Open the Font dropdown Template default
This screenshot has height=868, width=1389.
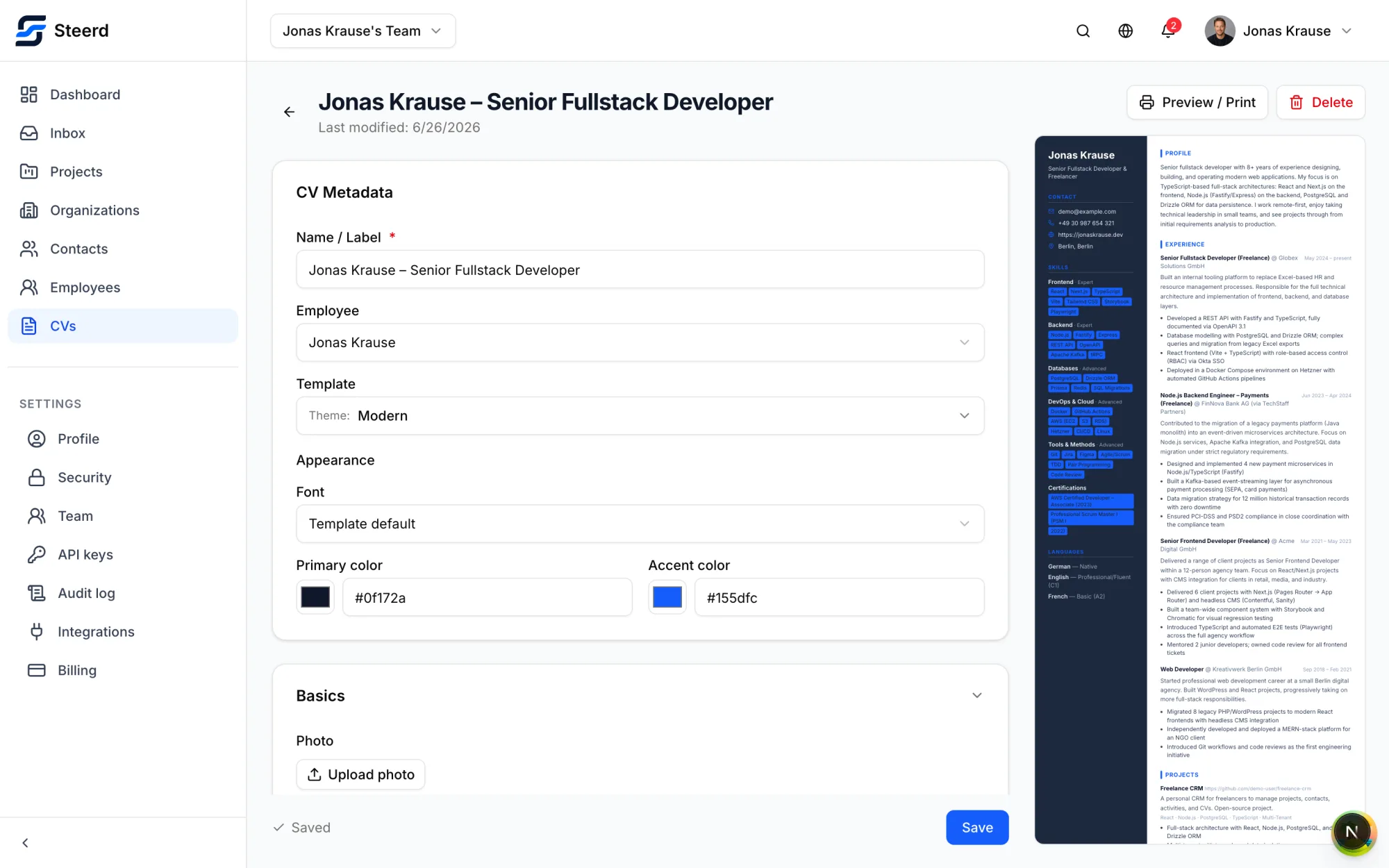coord(640,524)
